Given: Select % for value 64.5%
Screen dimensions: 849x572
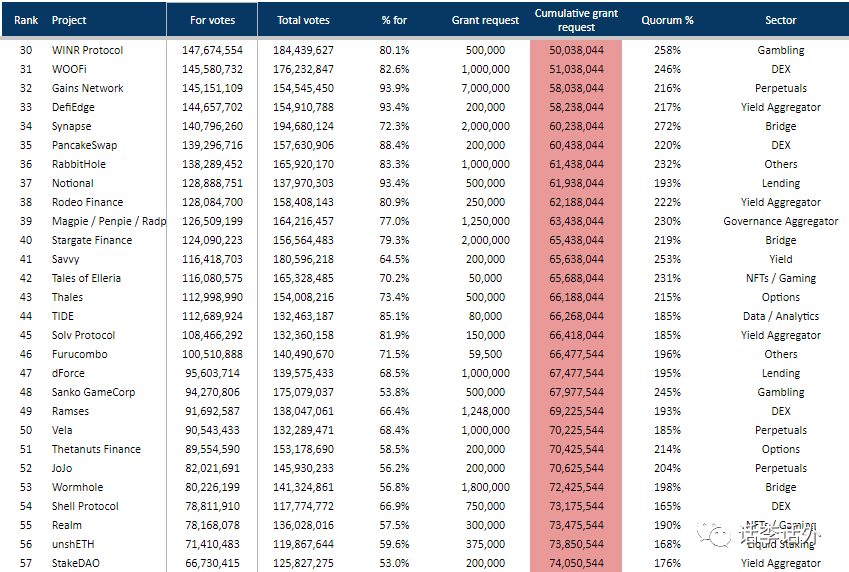Looking at the screenshot, I should pos(394,259).
